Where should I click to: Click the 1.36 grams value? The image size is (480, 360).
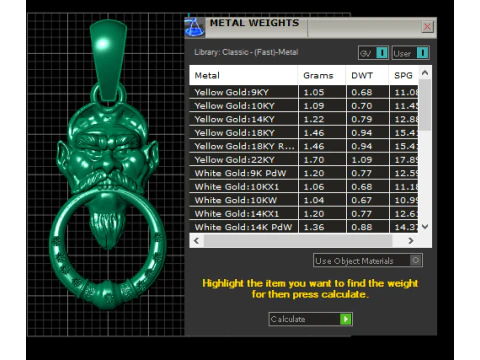[314, 227]
